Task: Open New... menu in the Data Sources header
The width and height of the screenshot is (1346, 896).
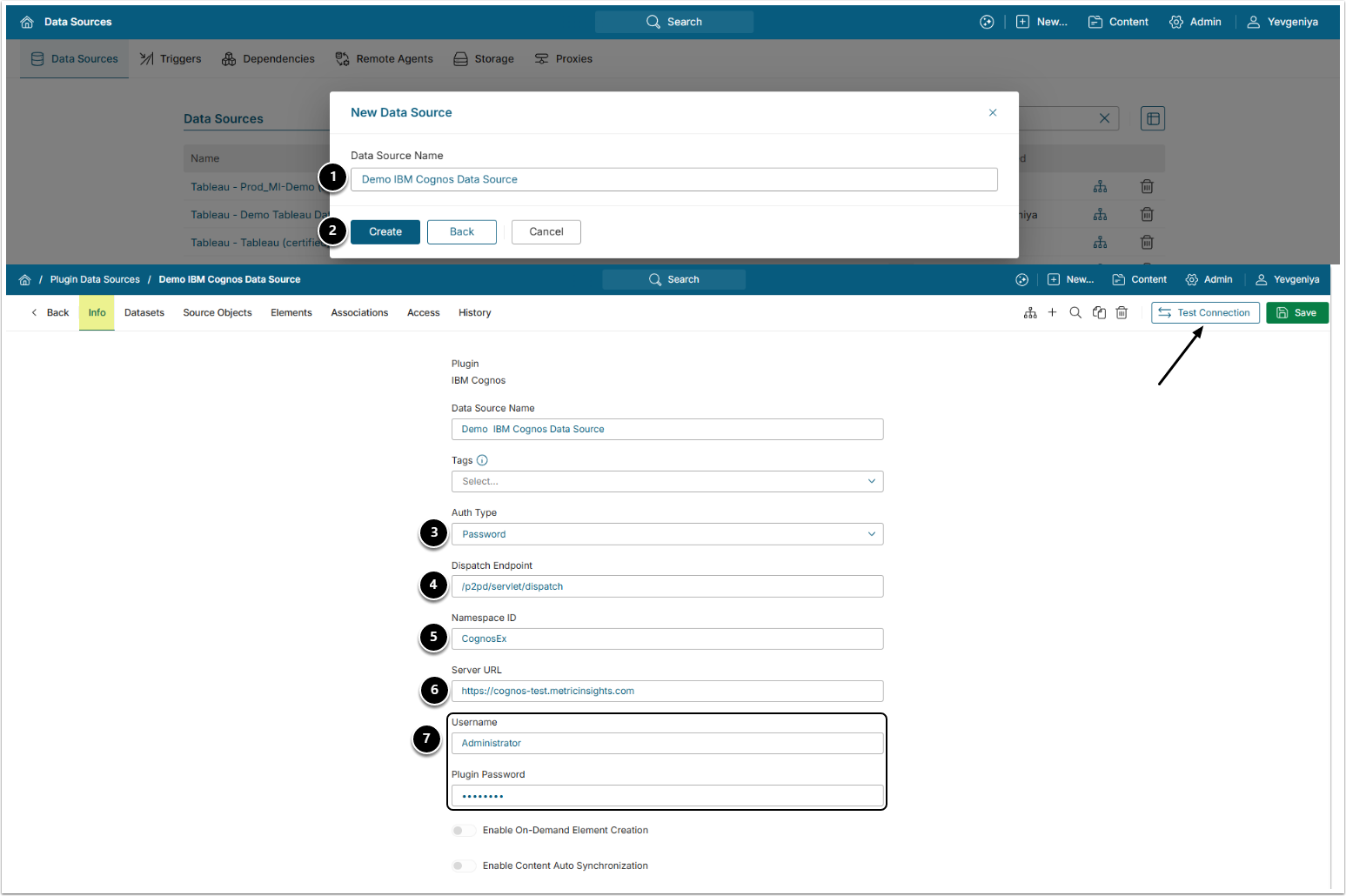Action: (x=1041, y=22)
